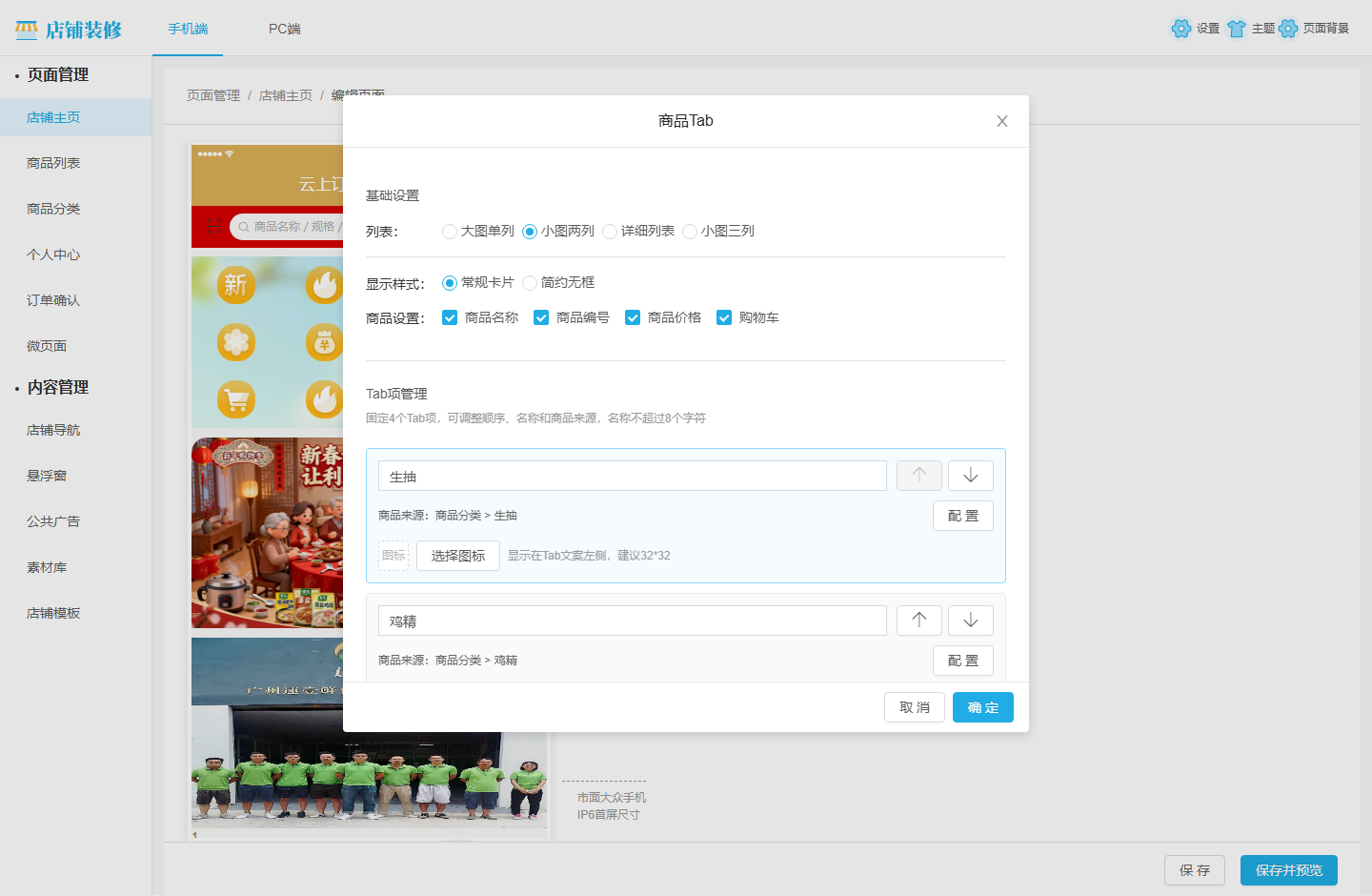The image size is (1372, 896).
Task: Click the flame icon in the preview's bottom row
Action: pyautogui.click(x=324, y=400)
